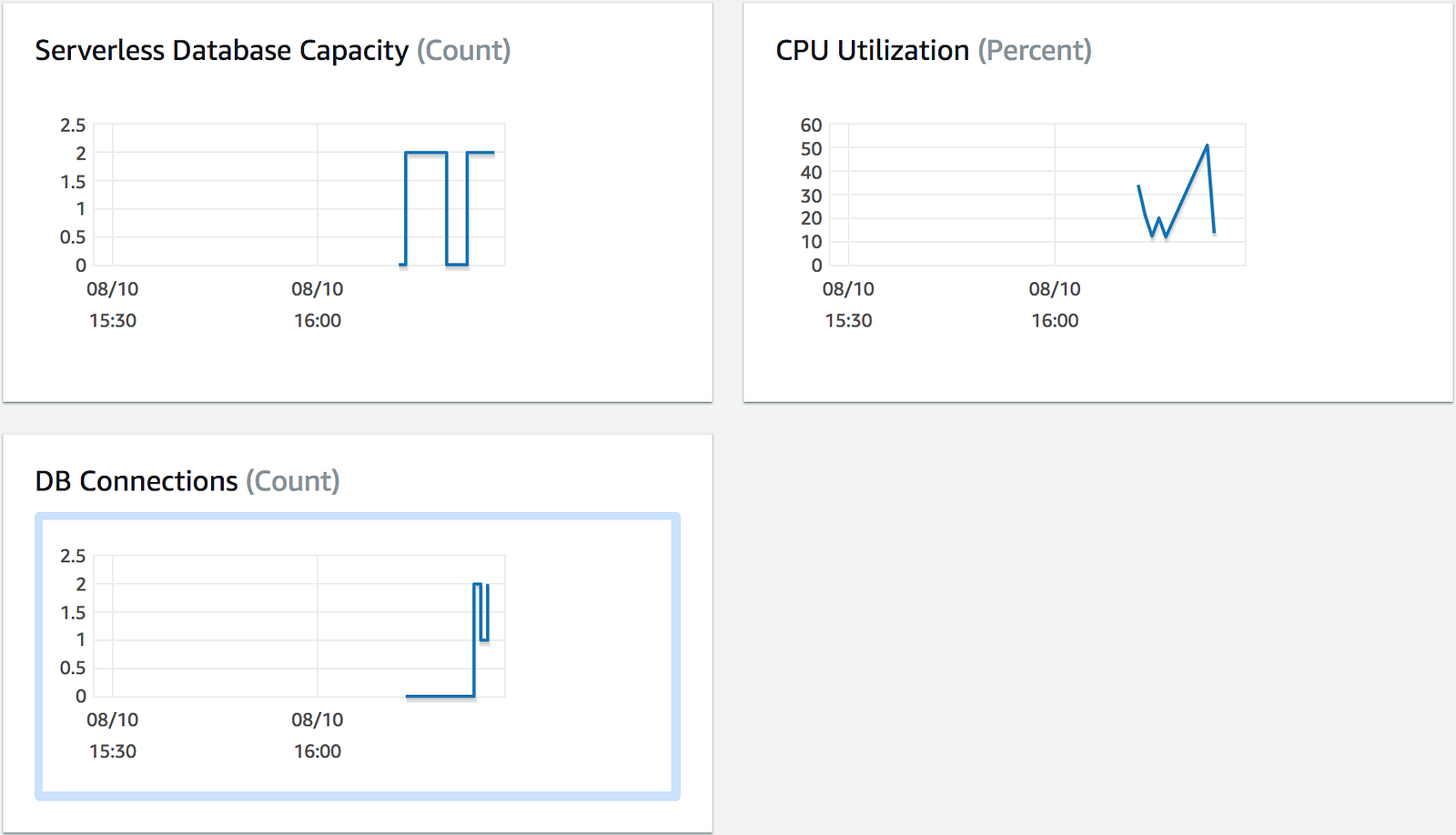The height and width of the screenshot is (835, 1456).
Task: Select 15:30 label on Serverless Database Capacity chart
Action: coord(113,320)
